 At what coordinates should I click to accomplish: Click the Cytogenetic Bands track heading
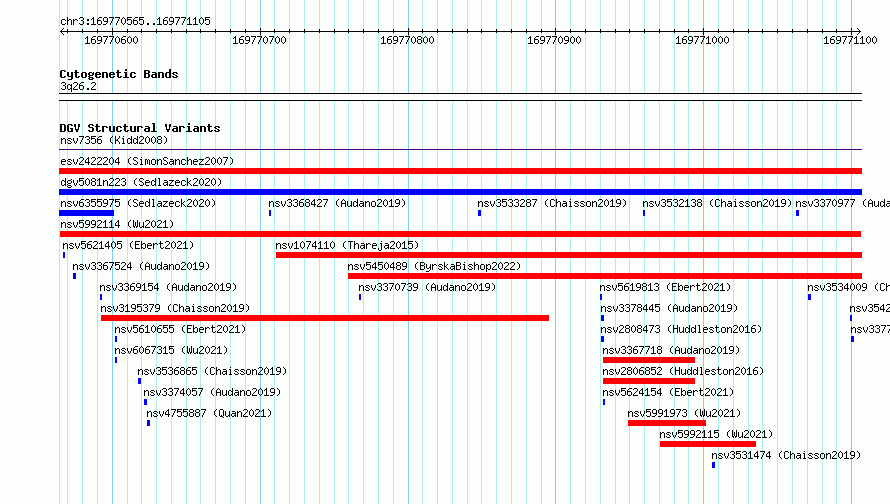click(x=119, y=74)
